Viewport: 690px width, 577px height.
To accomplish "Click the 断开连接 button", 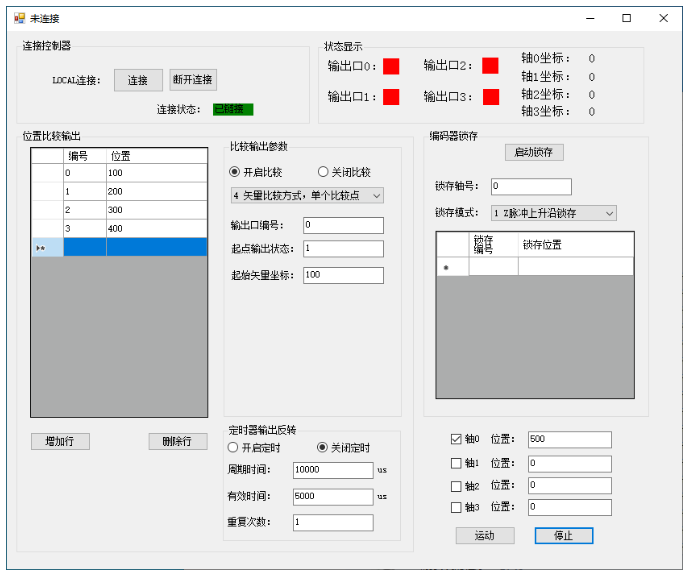I will tap(193, 80).
